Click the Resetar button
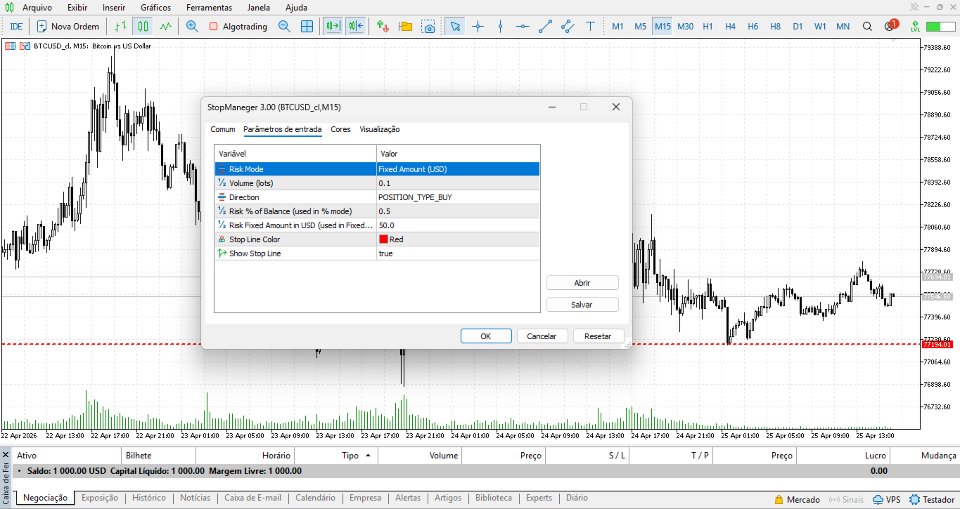The height and width of the screenshot is (509, 960). click(x=598, y=336)
